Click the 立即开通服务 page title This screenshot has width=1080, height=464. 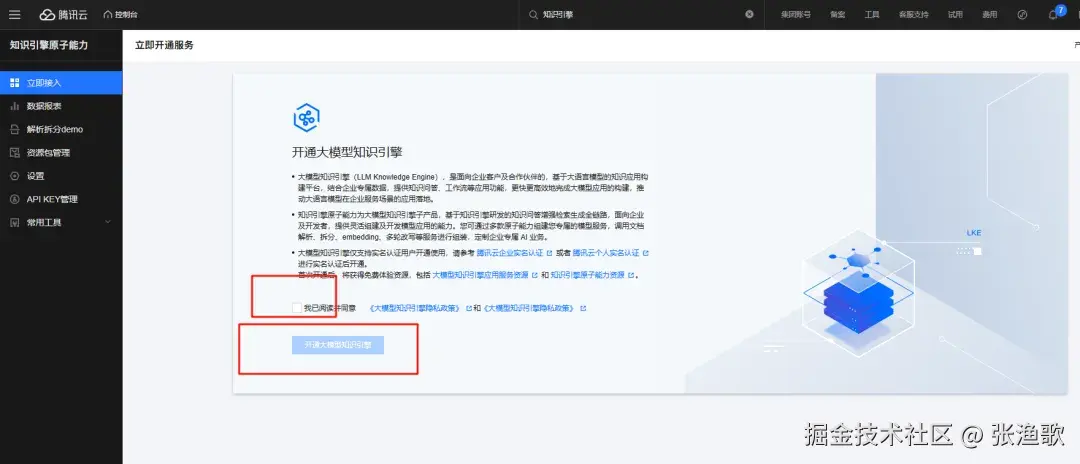(x=165, y=45)
